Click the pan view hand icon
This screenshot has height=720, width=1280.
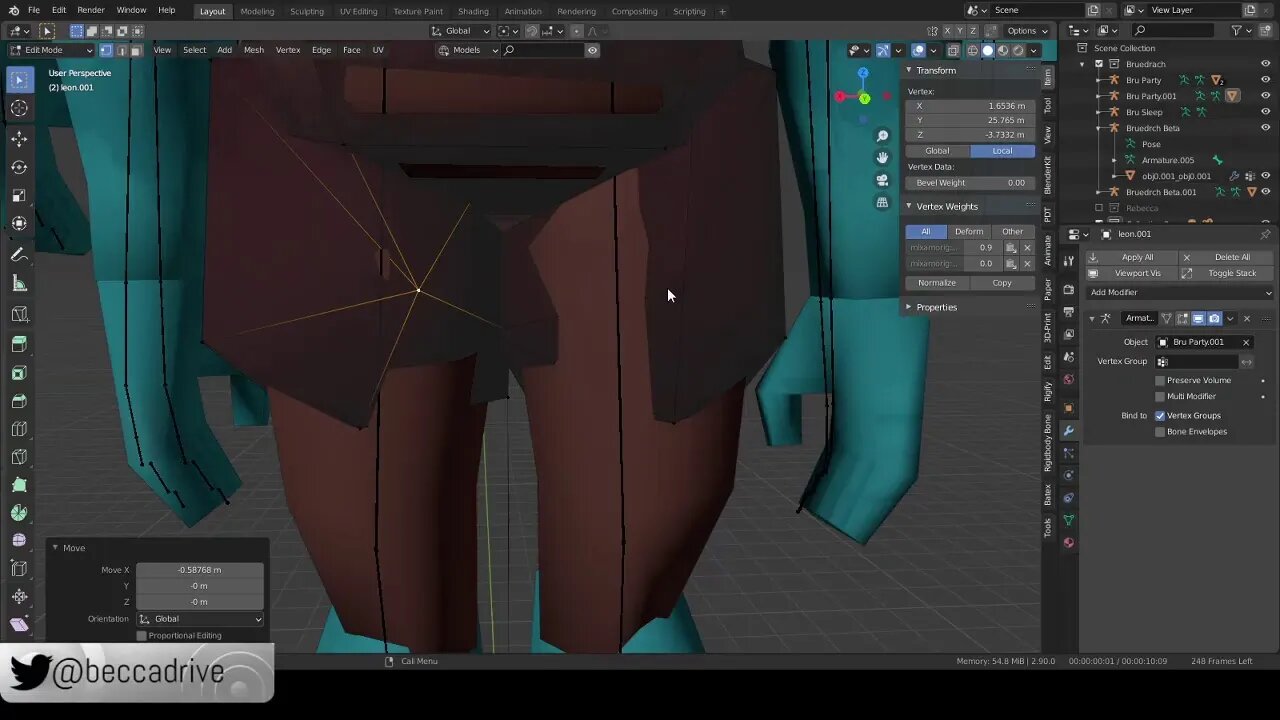(x=882, y=158)
